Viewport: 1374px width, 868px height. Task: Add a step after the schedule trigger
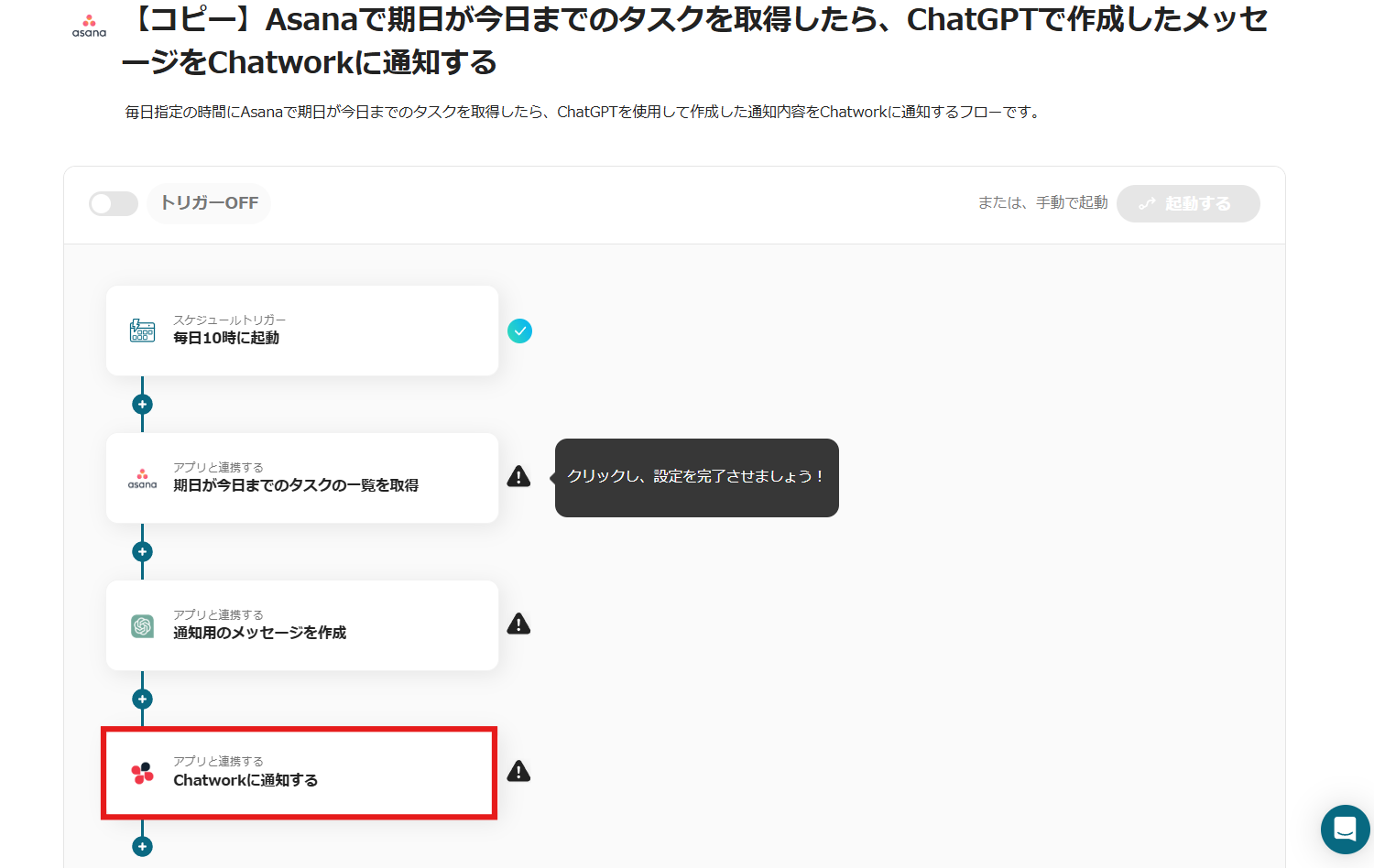(x=142, y=404)
